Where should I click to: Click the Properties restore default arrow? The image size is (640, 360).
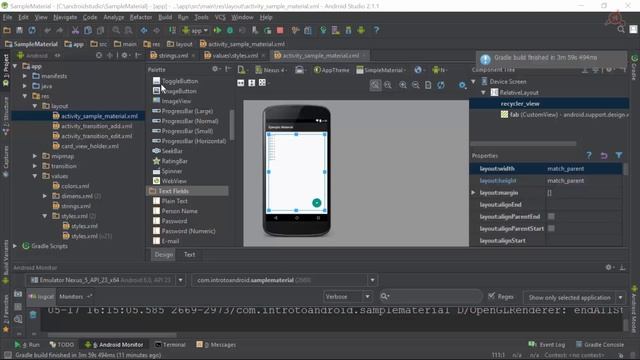[x=604, y=156]
